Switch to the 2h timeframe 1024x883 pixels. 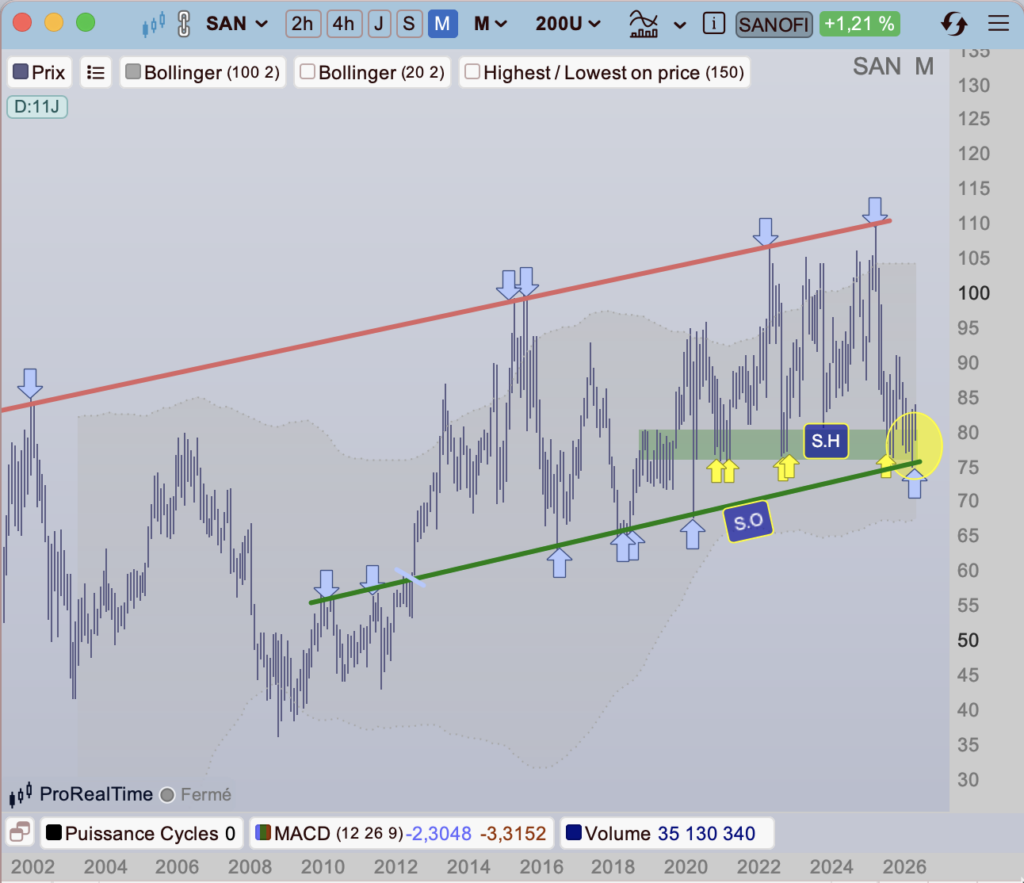coord(303,24)
